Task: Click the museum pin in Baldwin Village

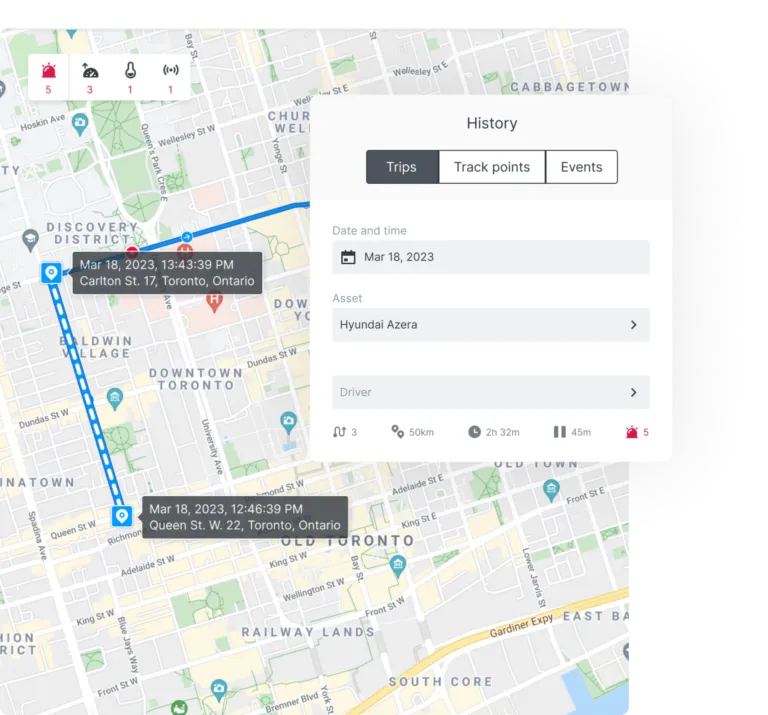Action: pos(115,398)
